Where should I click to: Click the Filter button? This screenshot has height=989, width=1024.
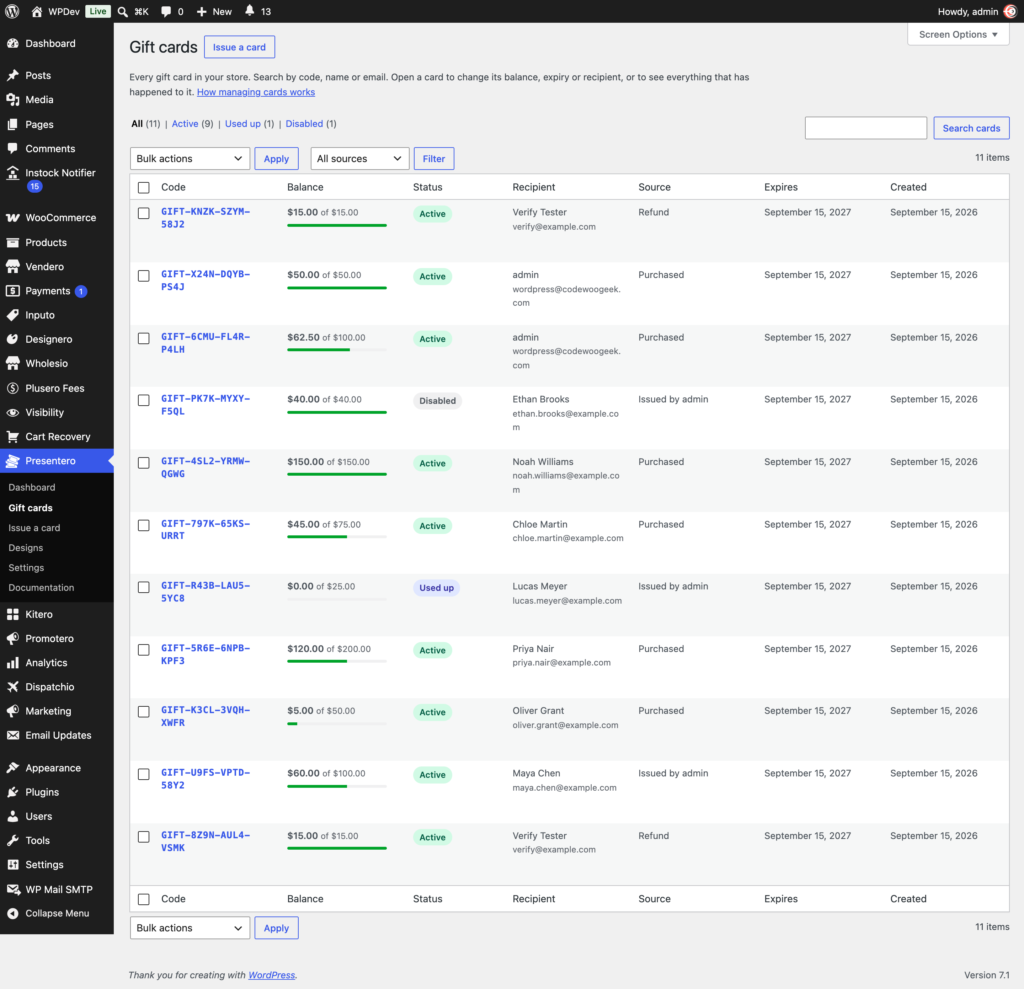pos(433,158)
